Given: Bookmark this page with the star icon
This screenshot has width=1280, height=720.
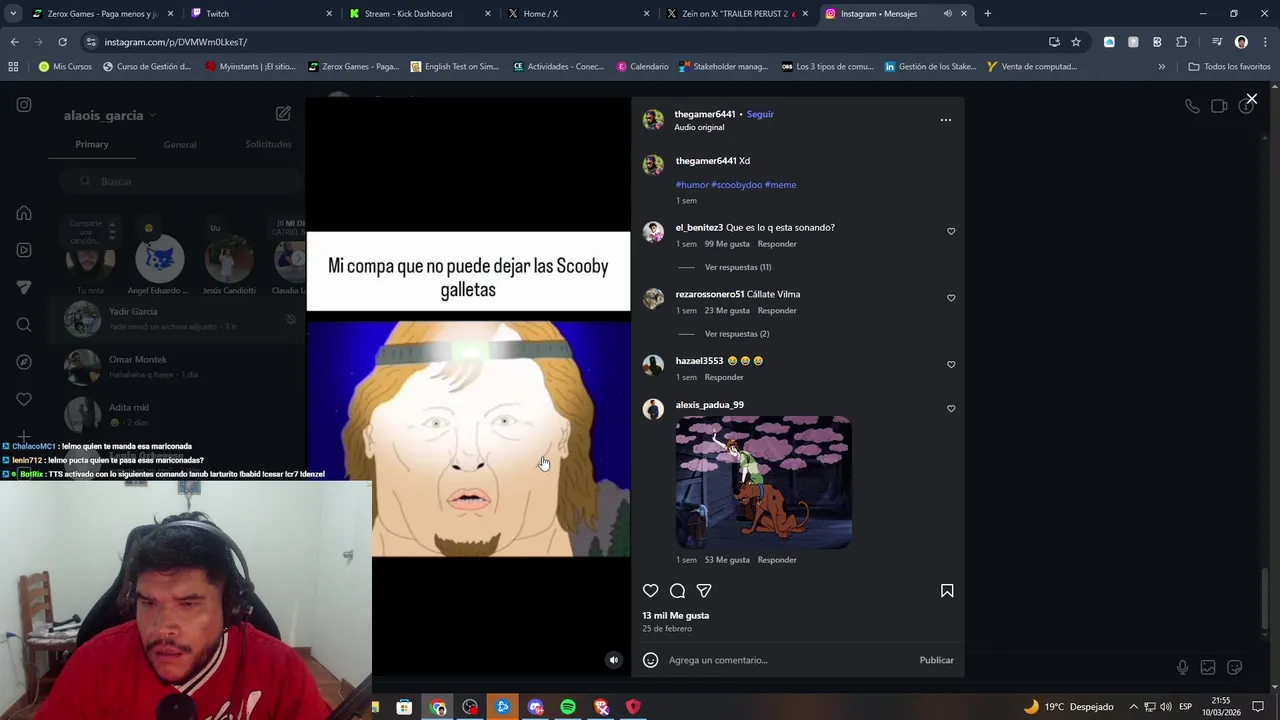Looking at the screenshot, I should tap(1076, 42).
